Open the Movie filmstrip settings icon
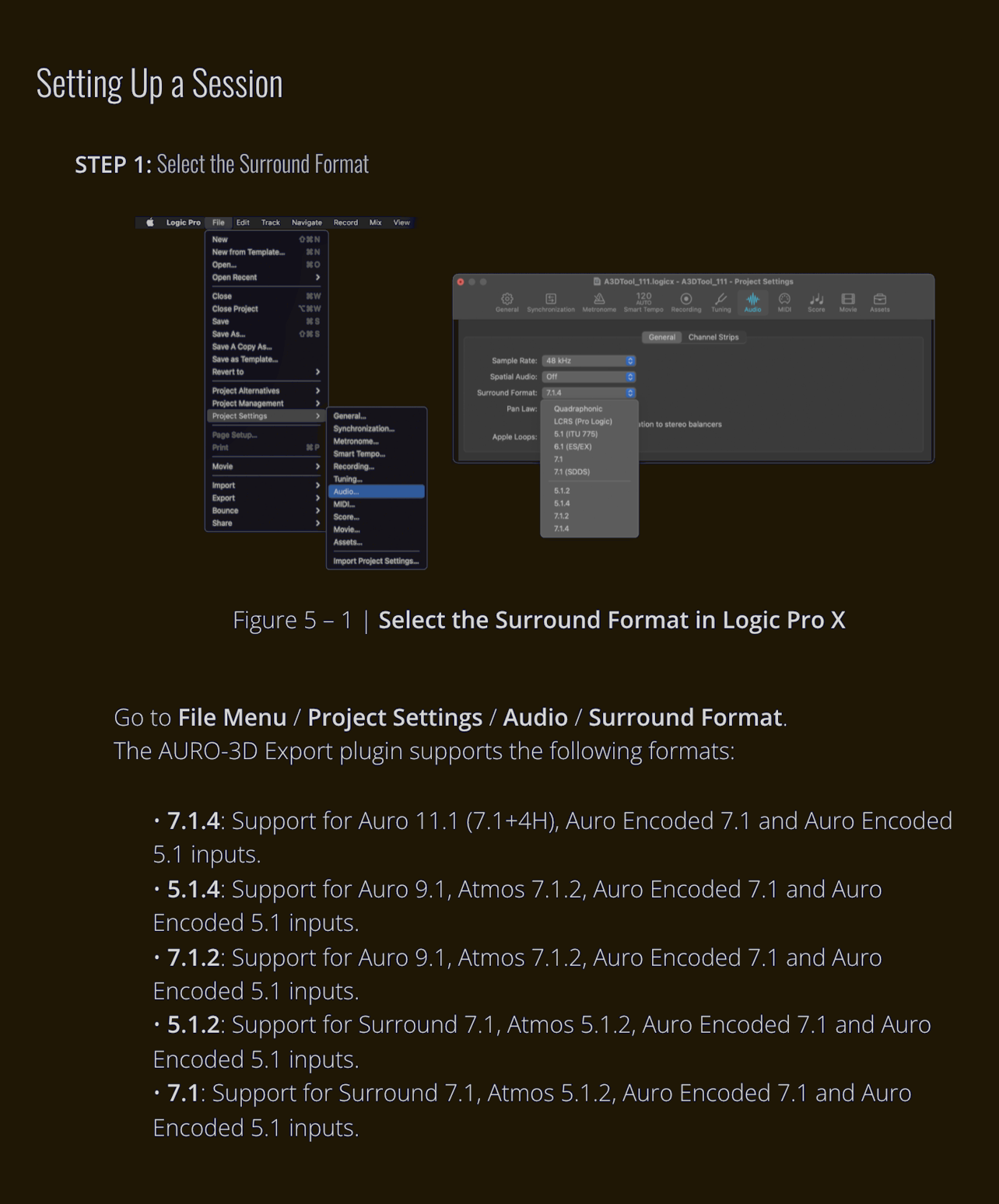 848,302
